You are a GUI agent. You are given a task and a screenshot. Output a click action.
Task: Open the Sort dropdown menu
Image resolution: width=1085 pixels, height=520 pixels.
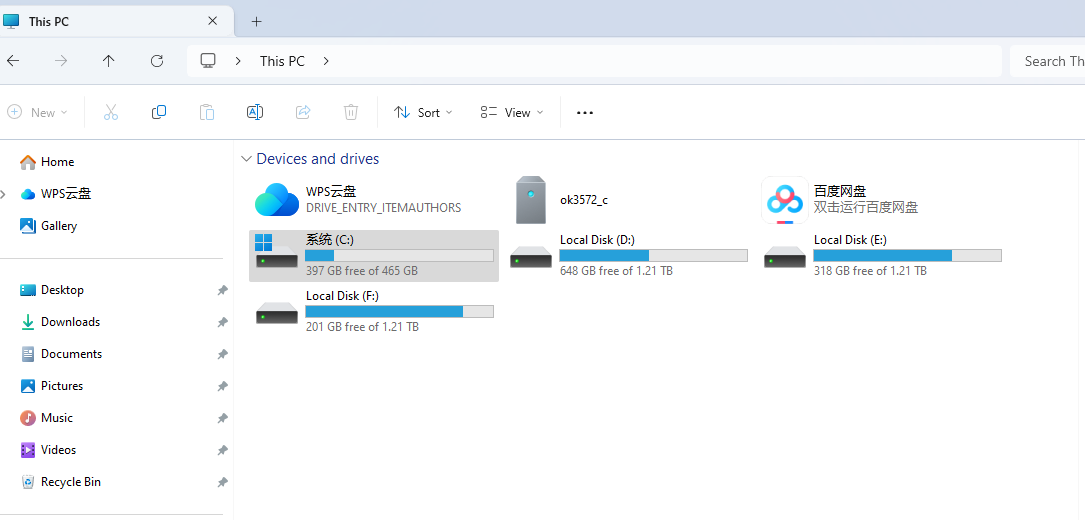pos(423,112)
